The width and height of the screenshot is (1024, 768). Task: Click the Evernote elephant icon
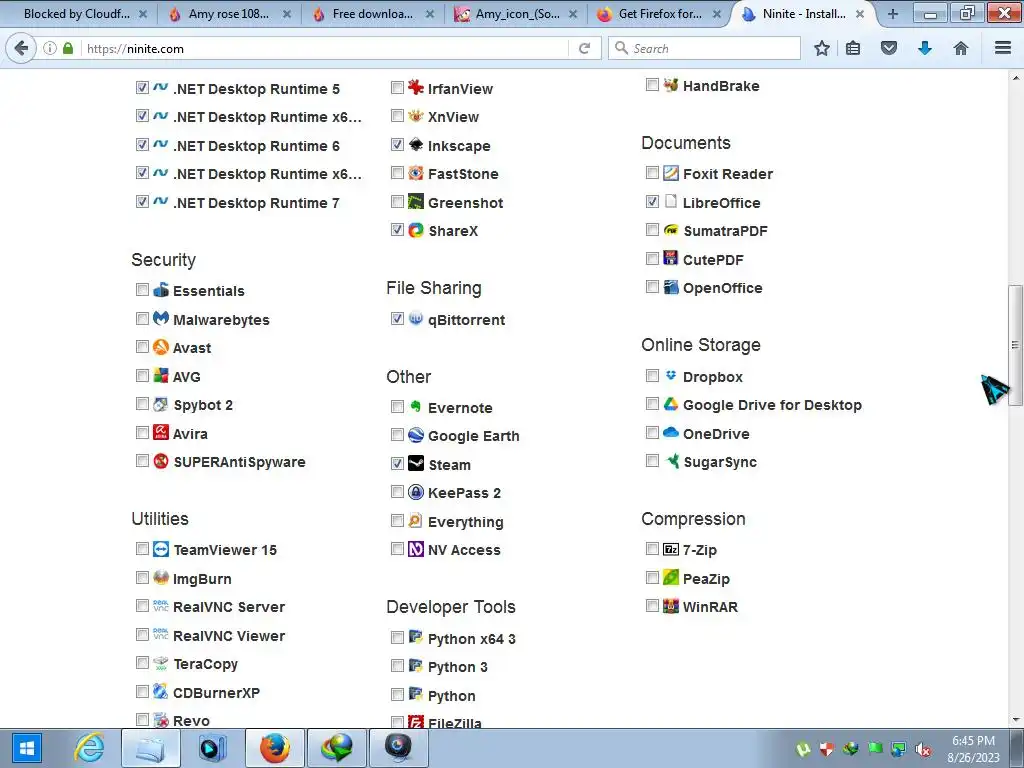click(416, 407)
